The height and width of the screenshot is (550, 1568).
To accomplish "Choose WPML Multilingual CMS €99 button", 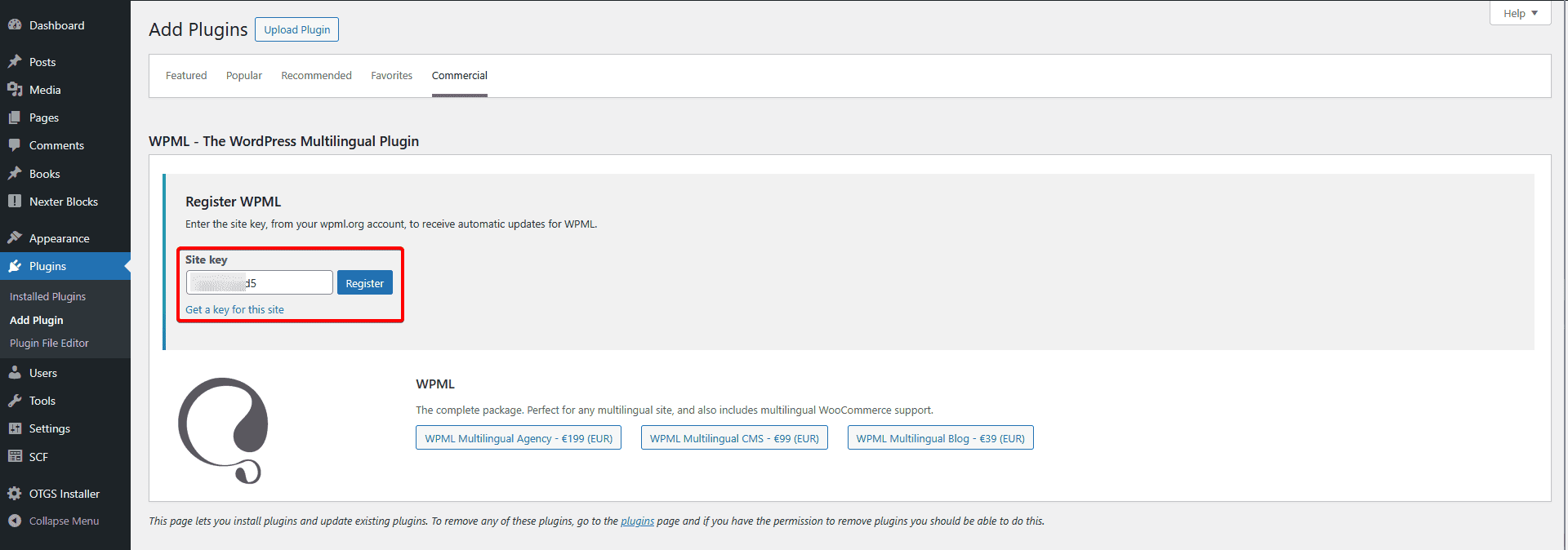I will 734,437.
